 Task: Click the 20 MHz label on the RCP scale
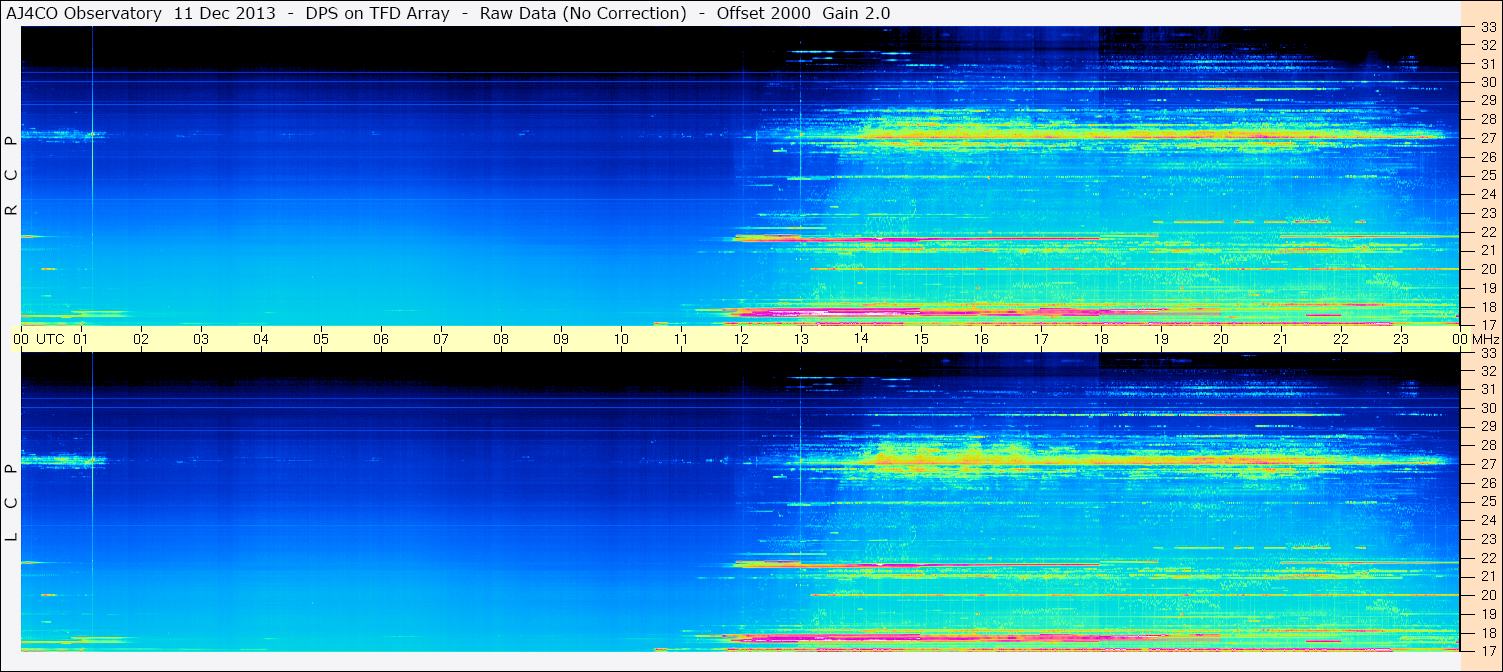[x=1487, y=269]
